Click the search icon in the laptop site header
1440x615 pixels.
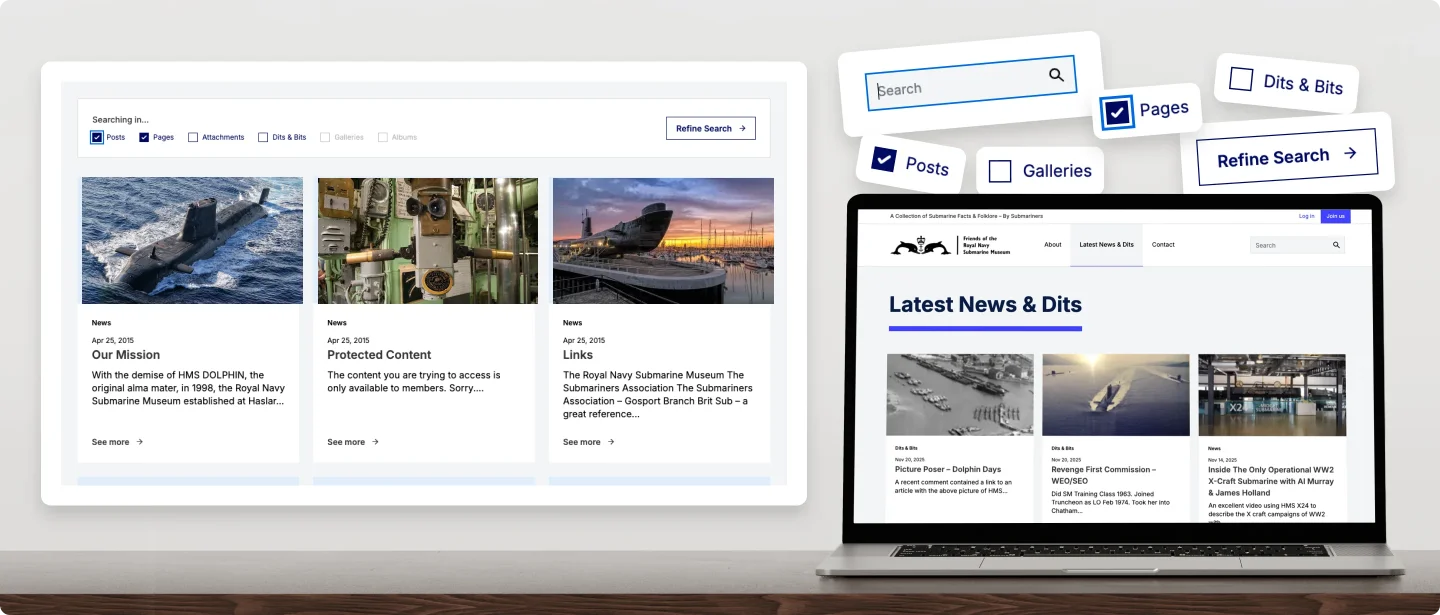(x=1335, y=245)
